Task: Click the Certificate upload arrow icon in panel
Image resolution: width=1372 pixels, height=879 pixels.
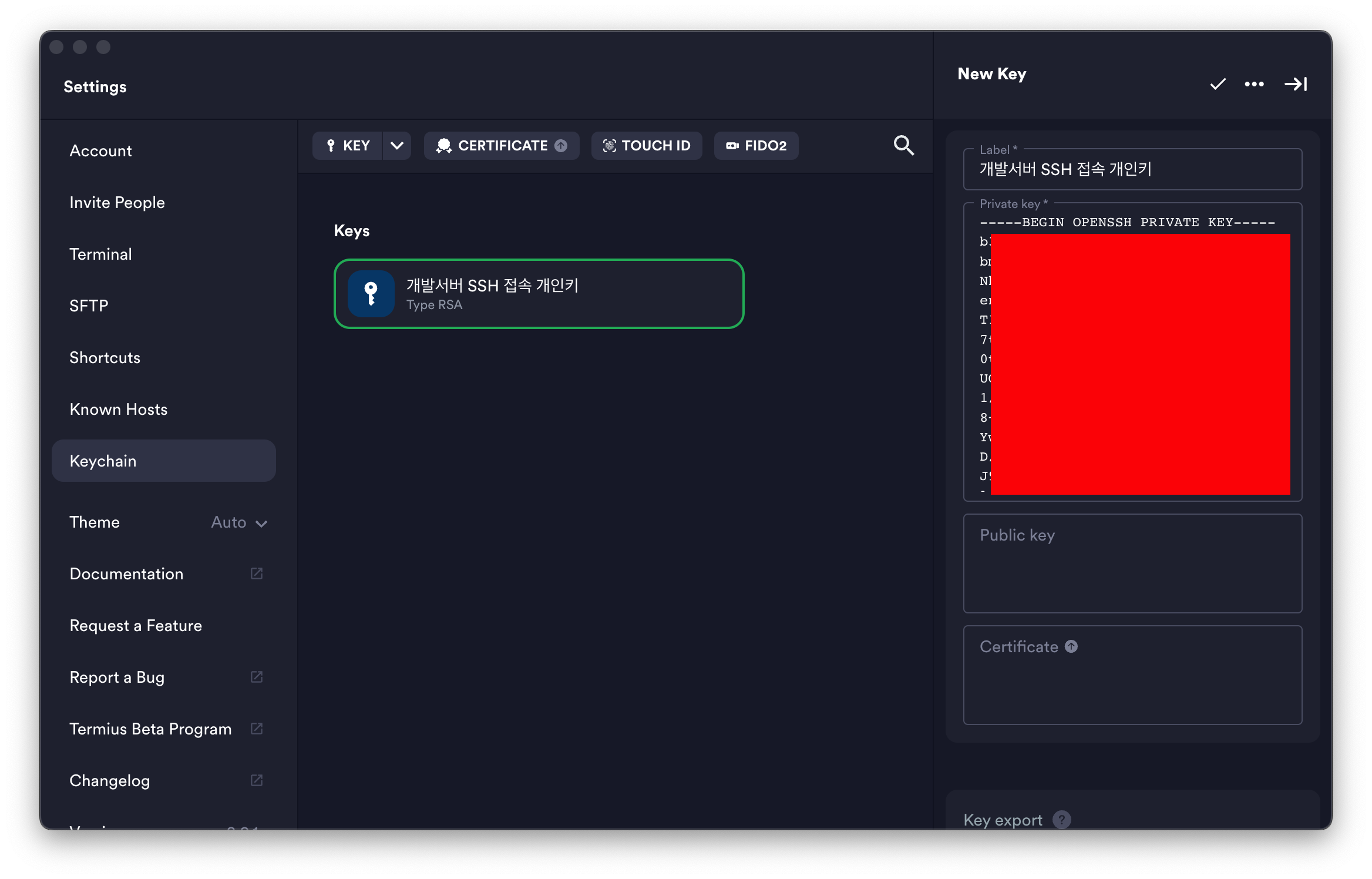Action: coord(1071,646)
